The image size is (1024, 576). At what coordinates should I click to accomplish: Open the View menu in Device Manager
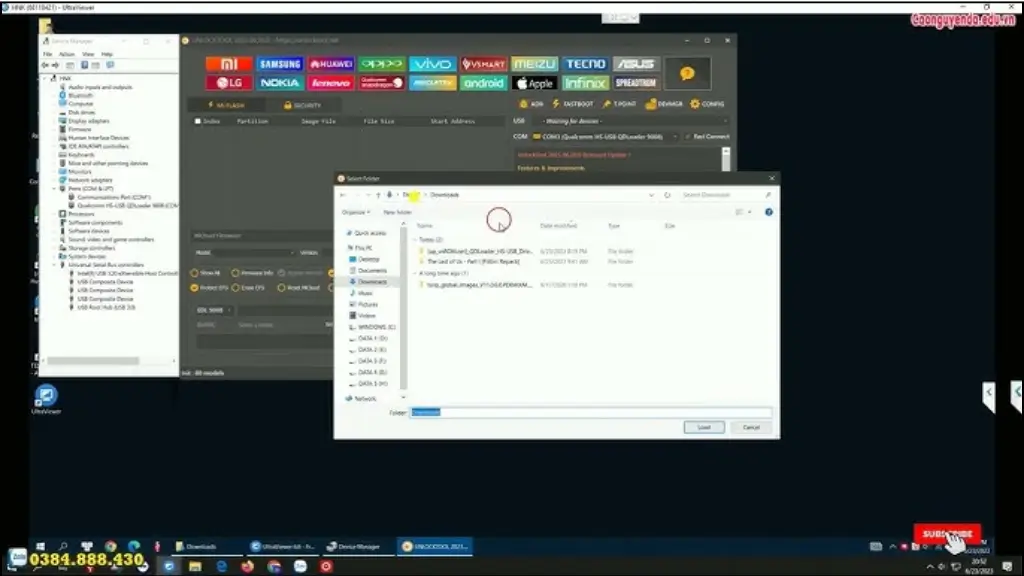click(x=88, y=54)
